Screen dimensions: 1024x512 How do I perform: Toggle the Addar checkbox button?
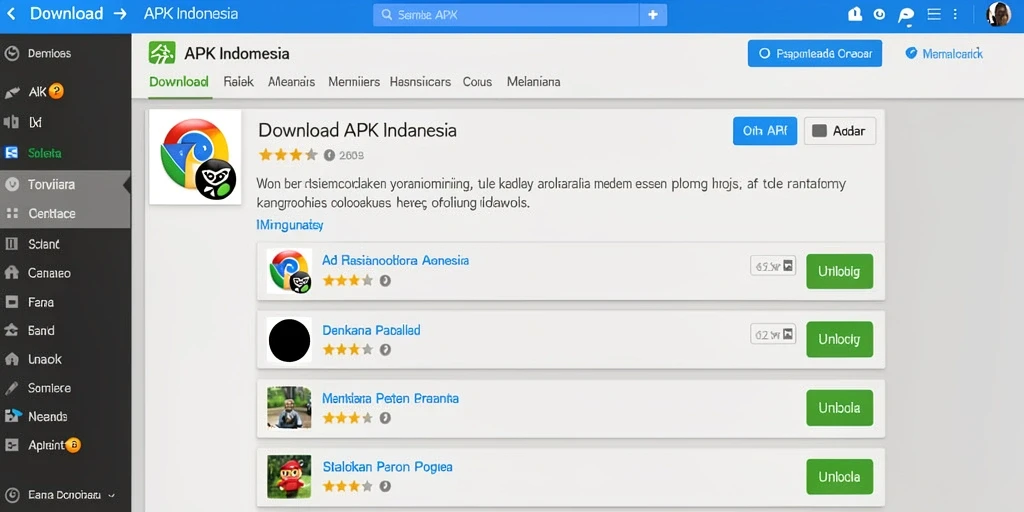point(840,131)
